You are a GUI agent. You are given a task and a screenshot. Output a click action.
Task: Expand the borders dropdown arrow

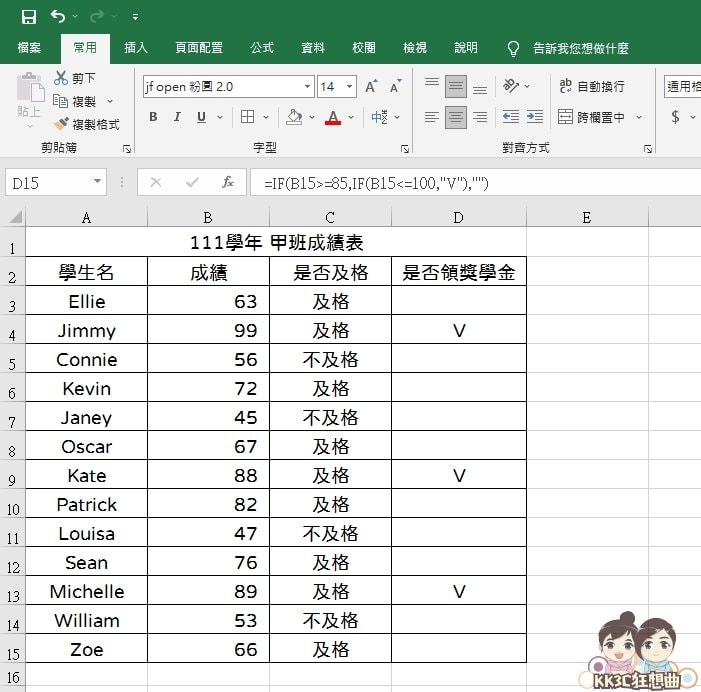266,117
